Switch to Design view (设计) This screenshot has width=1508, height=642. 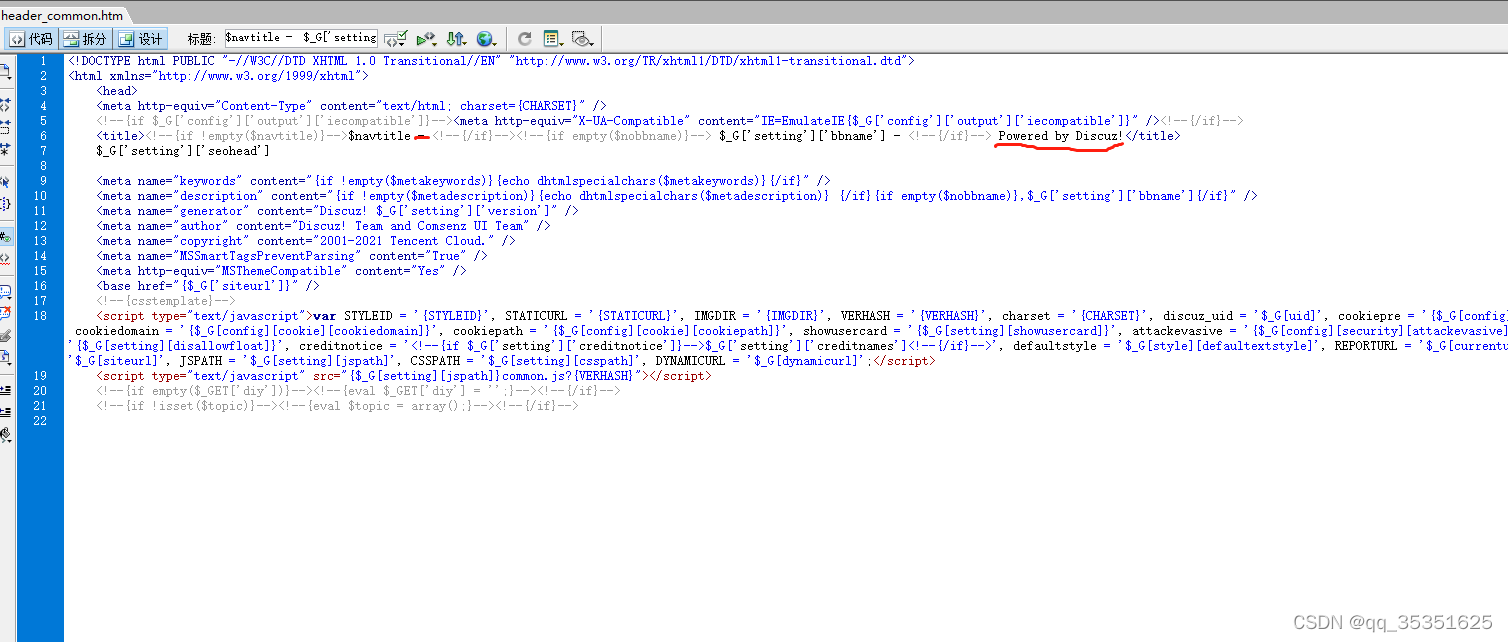click(x=140, y=39)
